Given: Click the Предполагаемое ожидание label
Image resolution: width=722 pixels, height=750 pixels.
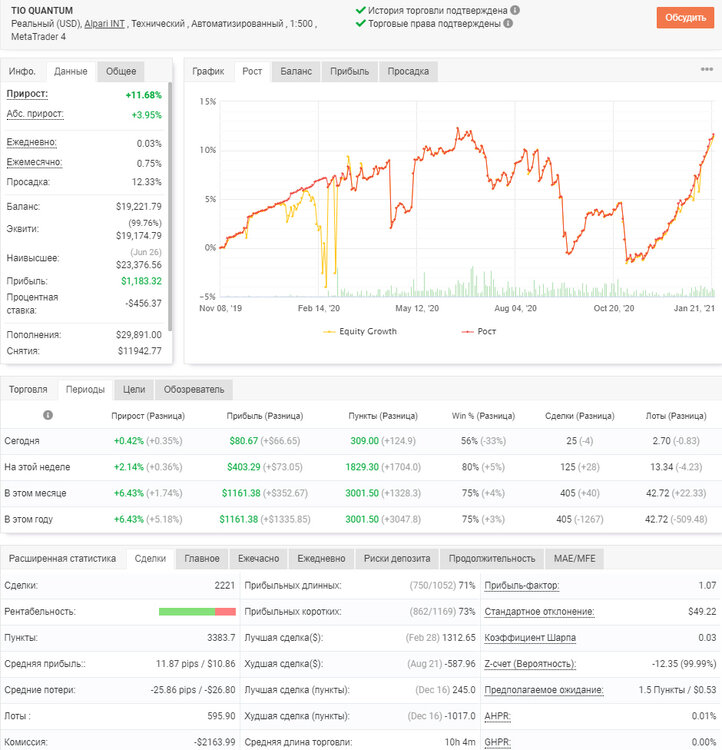Looking at the screenshot, I should [x=544, y=690].
